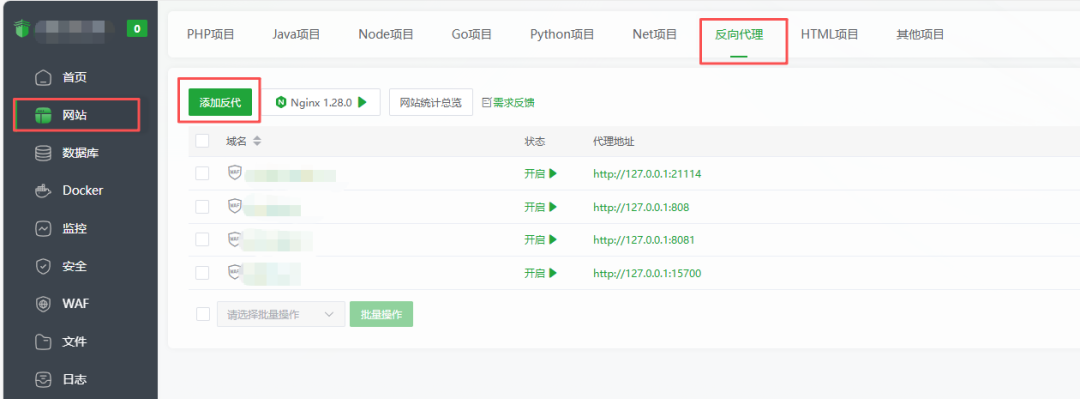Click the 状态 column header
This screenshot has width=1080, height=399.
534,141
